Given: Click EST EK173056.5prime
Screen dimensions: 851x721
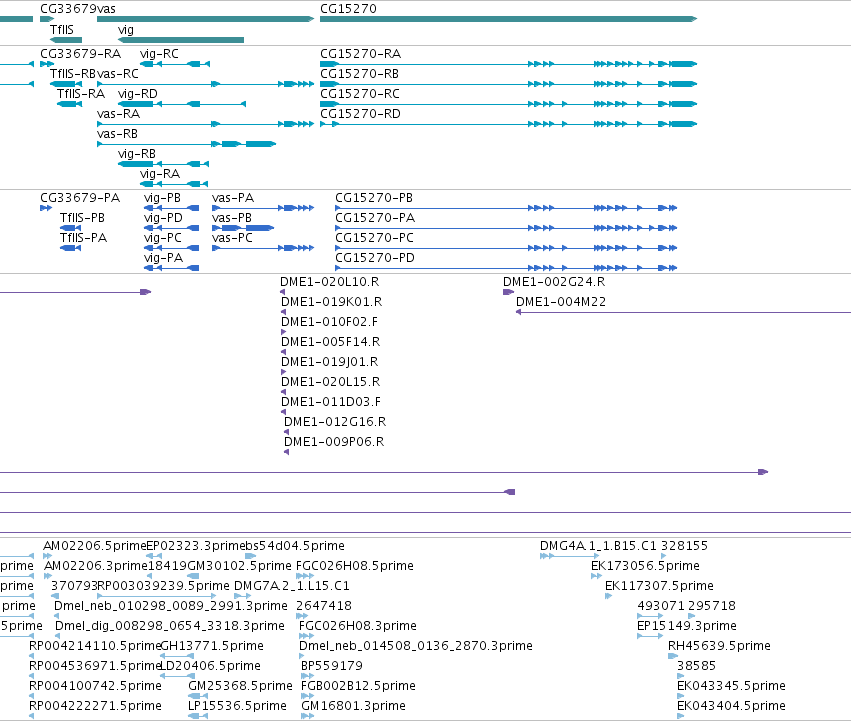Looking at the screenshot, I should (x=645, y=566).
